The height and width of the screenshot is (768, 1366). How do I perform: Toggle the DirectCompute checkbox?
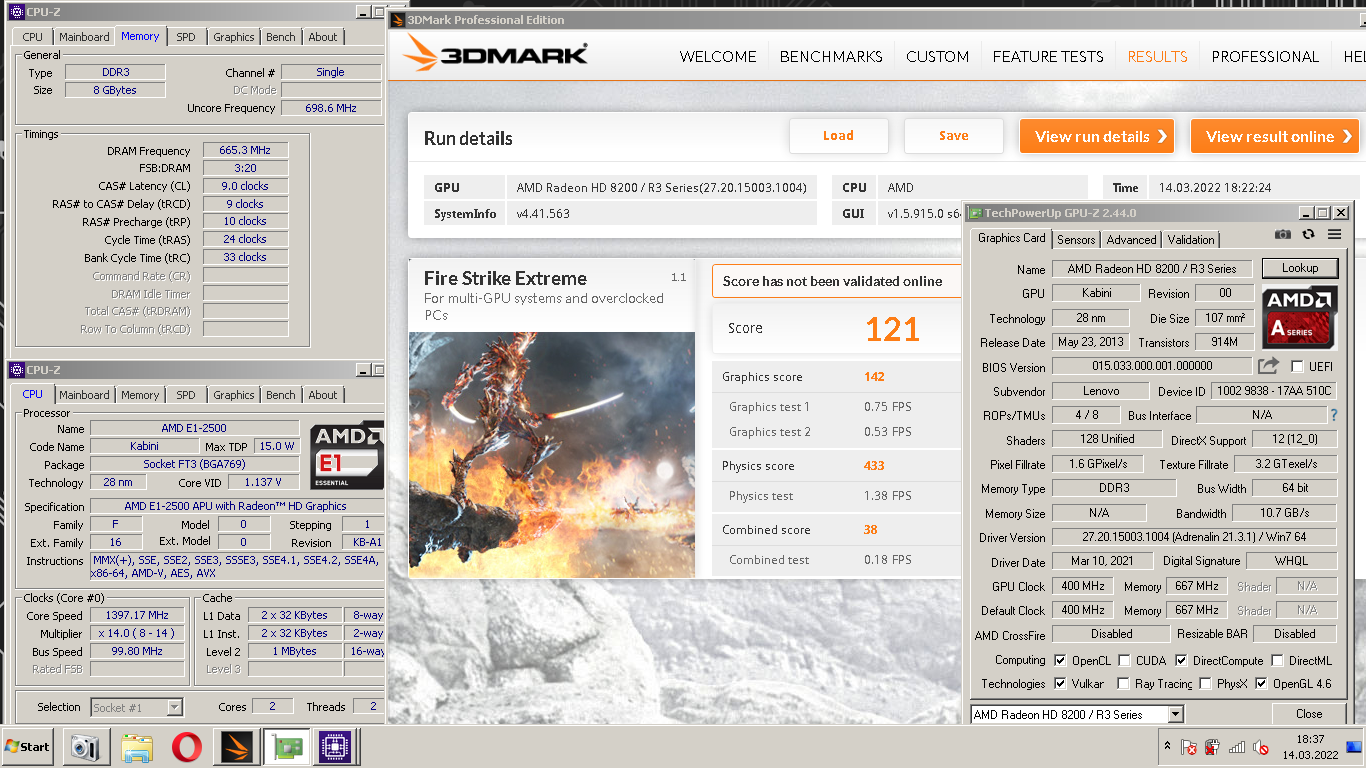coord(1181,660)
